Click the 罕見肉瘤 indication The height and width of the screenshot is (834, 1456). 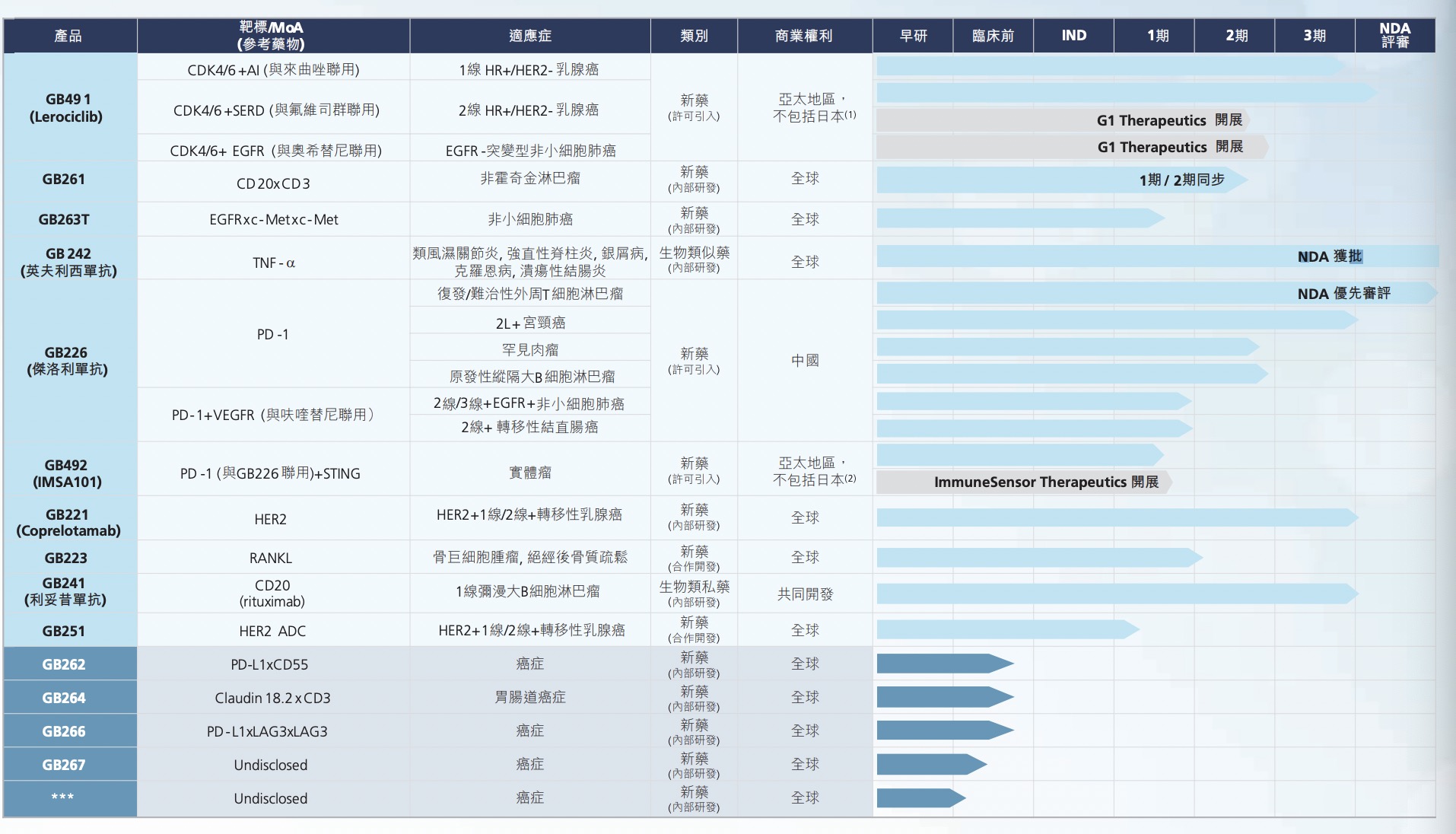click(x=530, y=349)
